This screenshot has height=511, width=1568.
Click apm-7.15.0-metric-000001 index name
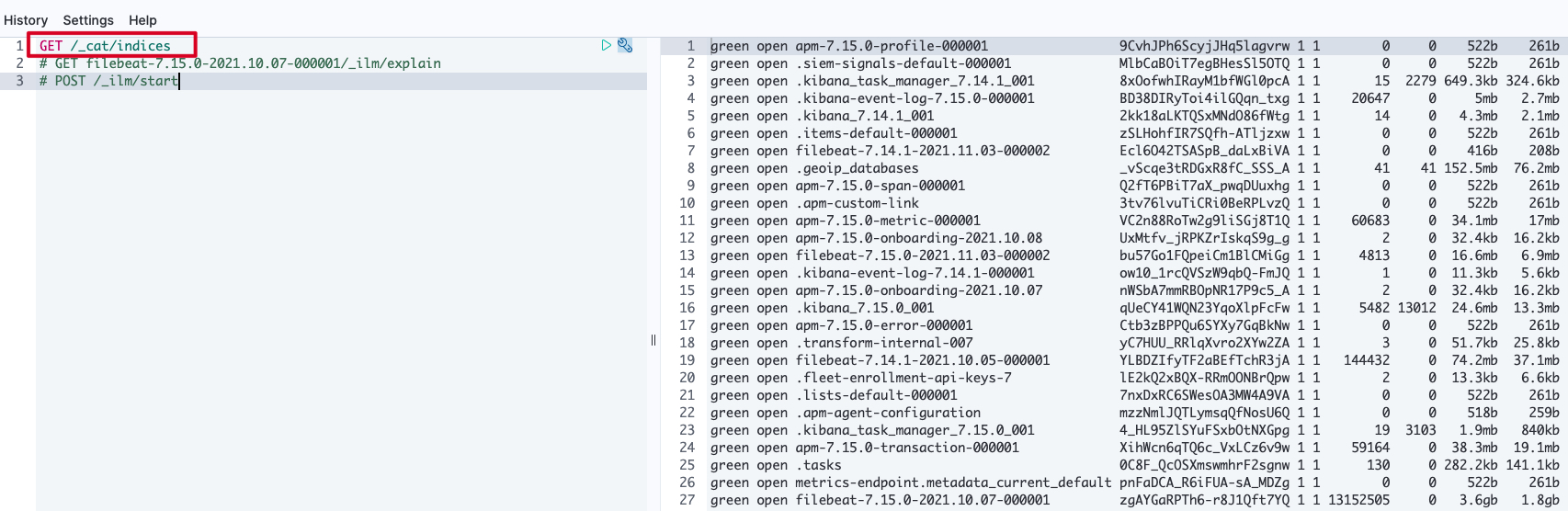point(888,221)
